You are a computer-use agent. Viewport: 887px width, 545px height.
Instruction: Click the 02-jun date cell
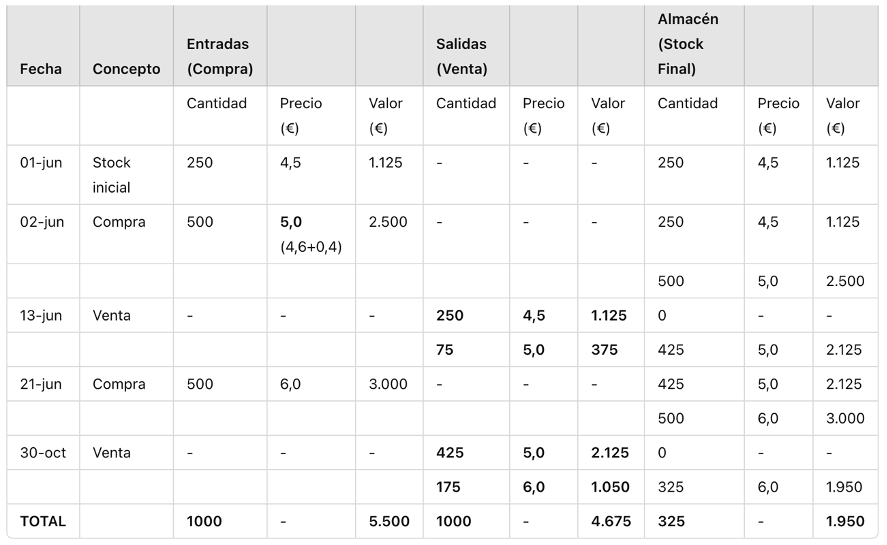click(42, 222)
